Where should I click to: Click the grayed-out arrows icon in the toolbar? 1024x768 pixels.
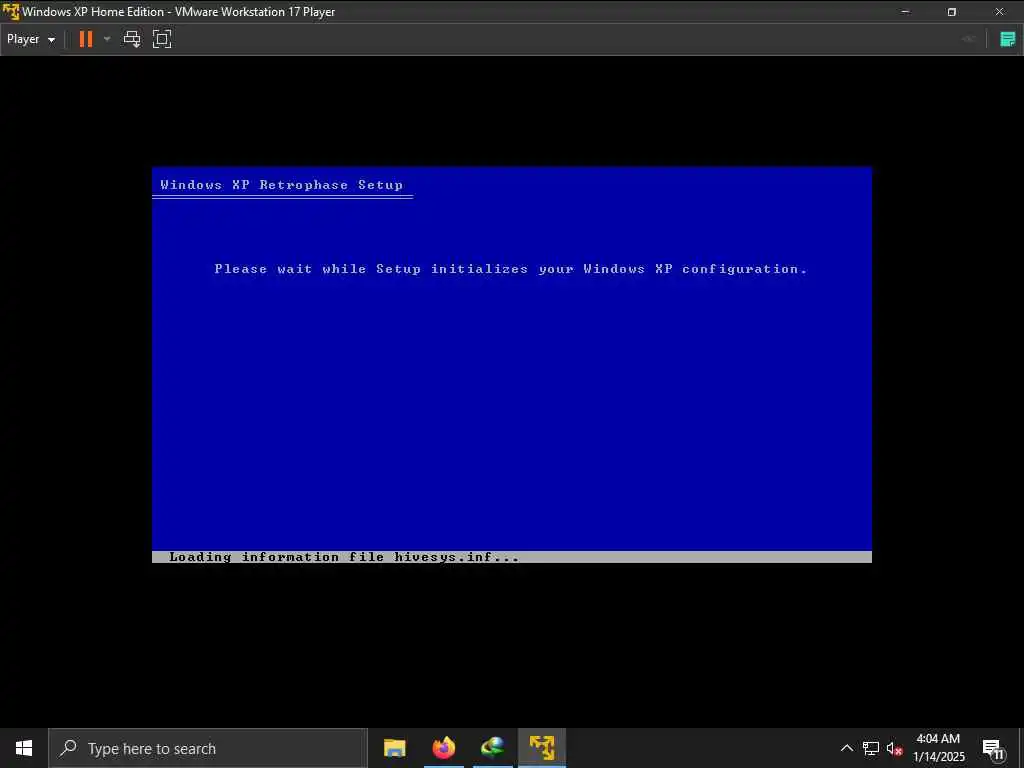(x=968, y=39)
